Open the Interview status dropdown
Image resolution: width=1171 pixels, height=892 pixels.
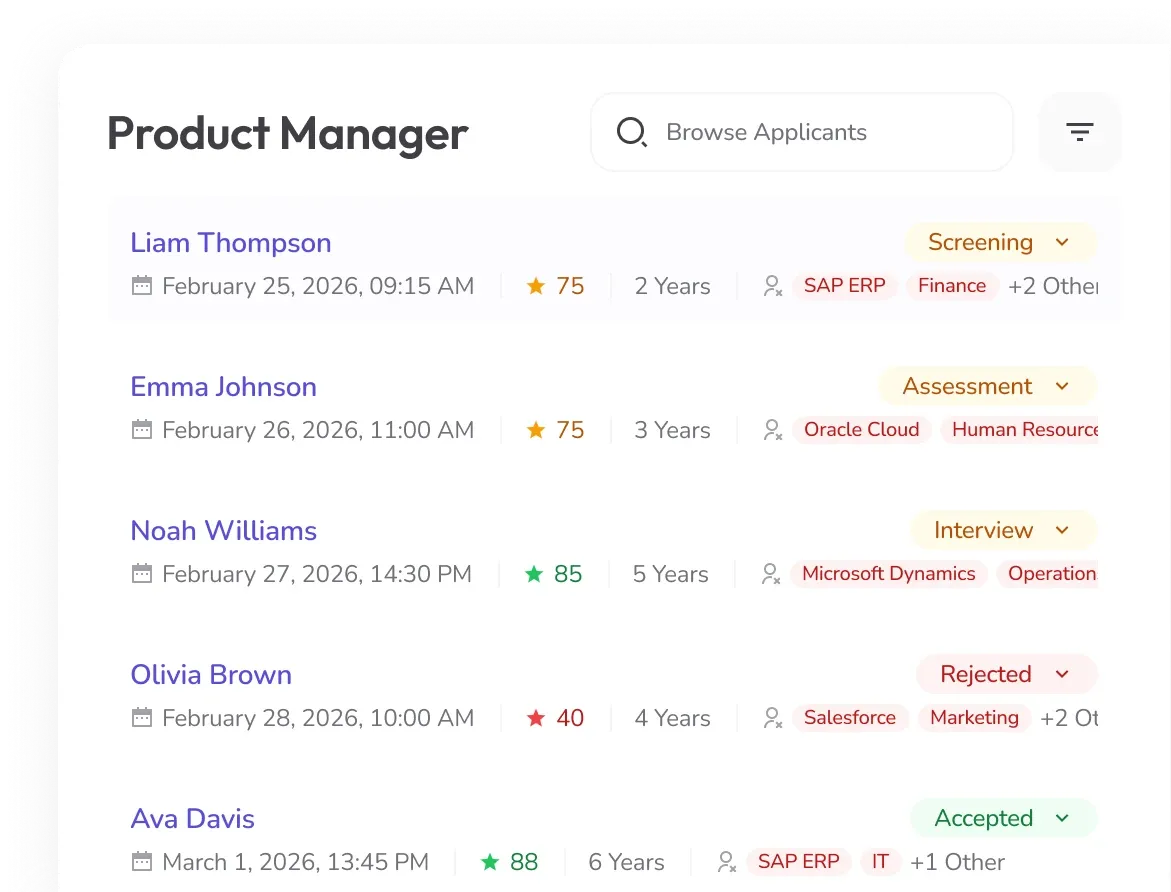(1003, 530)
